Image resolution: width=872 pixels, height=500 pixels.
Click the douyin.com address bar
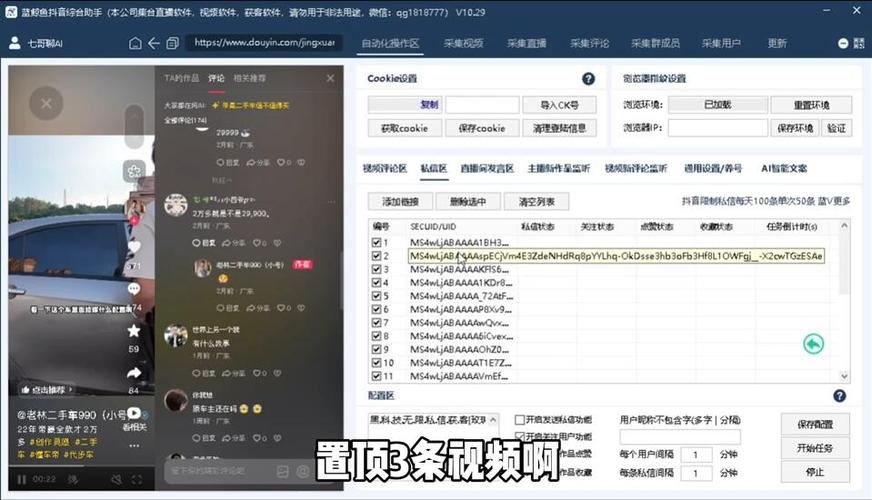(264, 43)
